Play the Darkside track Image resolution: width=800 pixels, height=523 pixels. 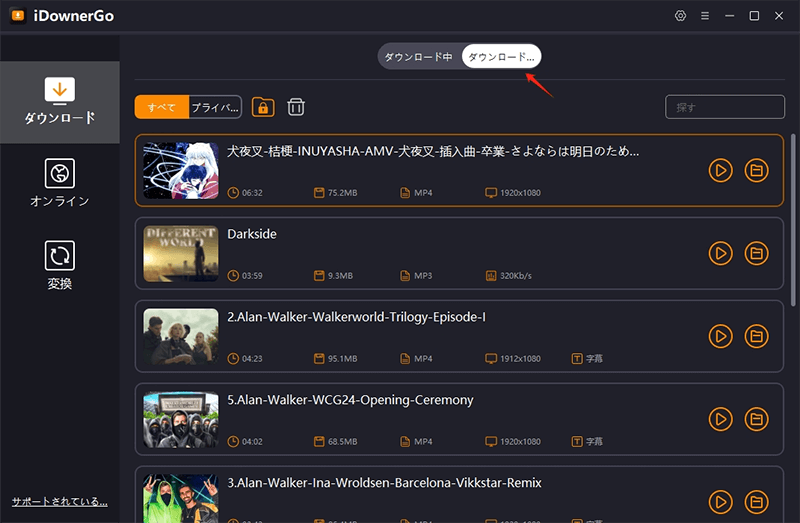(x=720, y=253)
